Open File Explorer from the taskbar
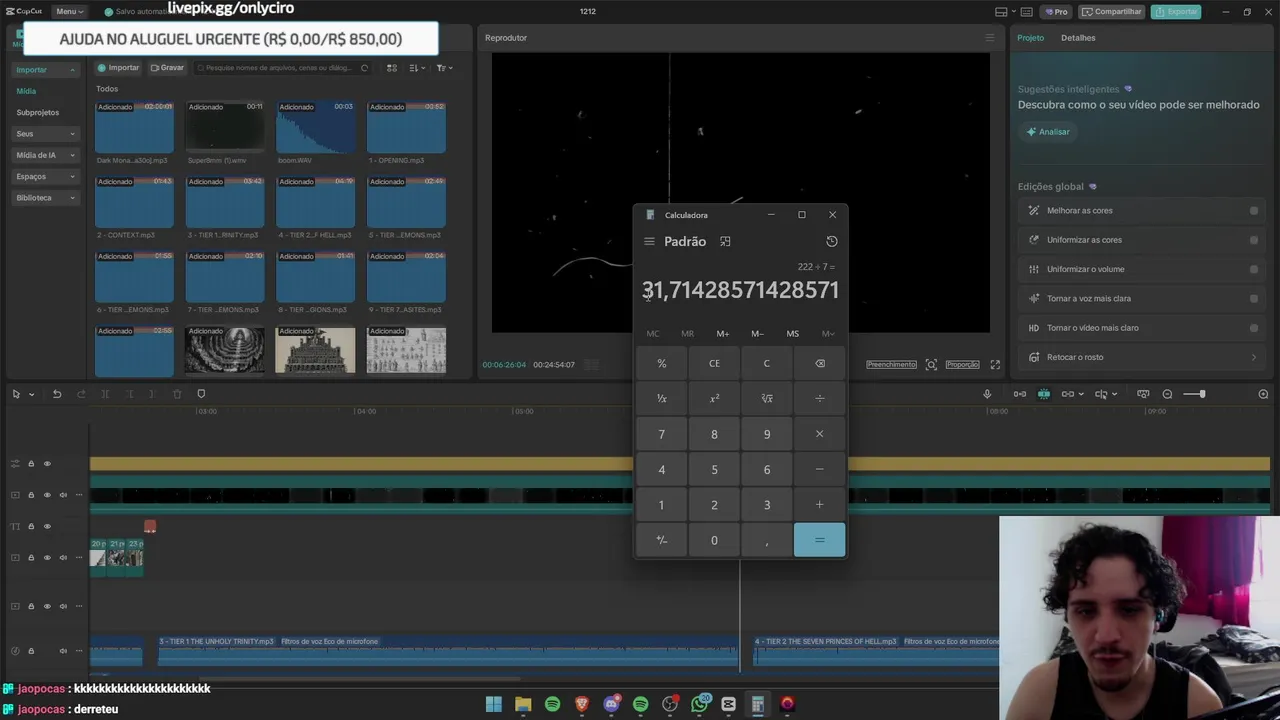Image resolution: width=1280 pixels, height=720 pixels. (x=523, y=704)
